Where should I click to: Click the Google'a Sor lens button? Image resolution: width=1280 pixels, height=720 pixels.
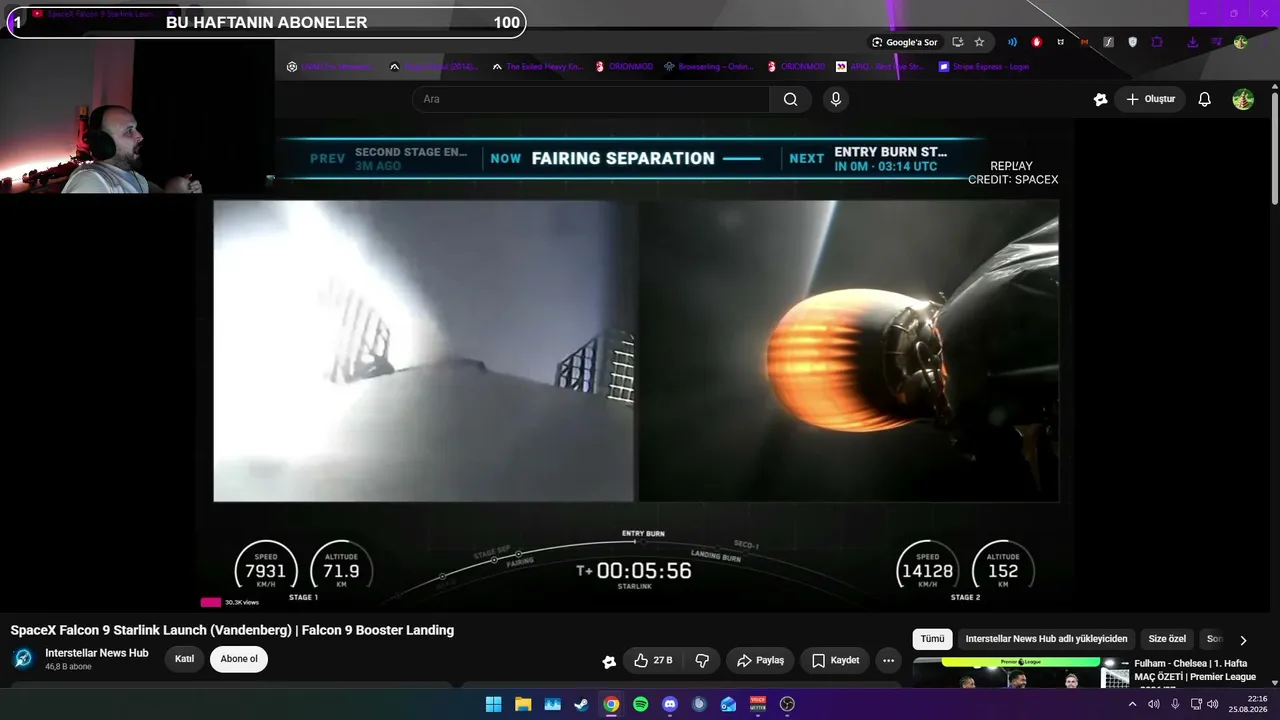tap(904, 42)
